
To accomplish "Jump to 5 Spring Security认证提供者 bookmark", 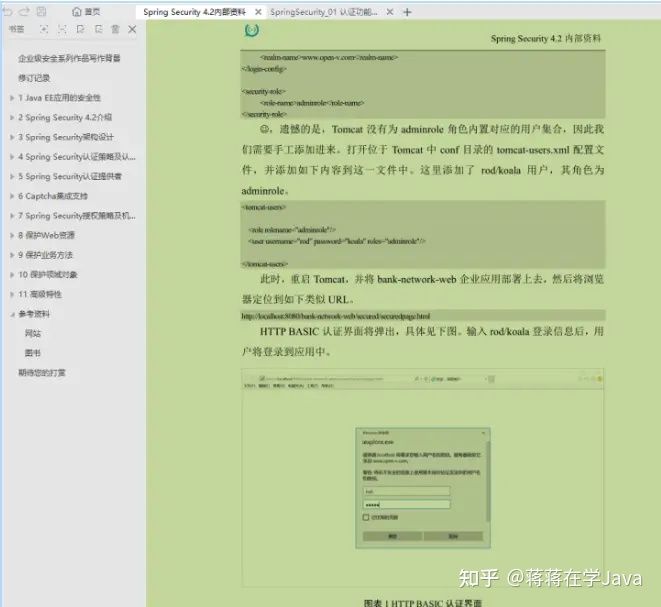I will click(x=70, y=176).
